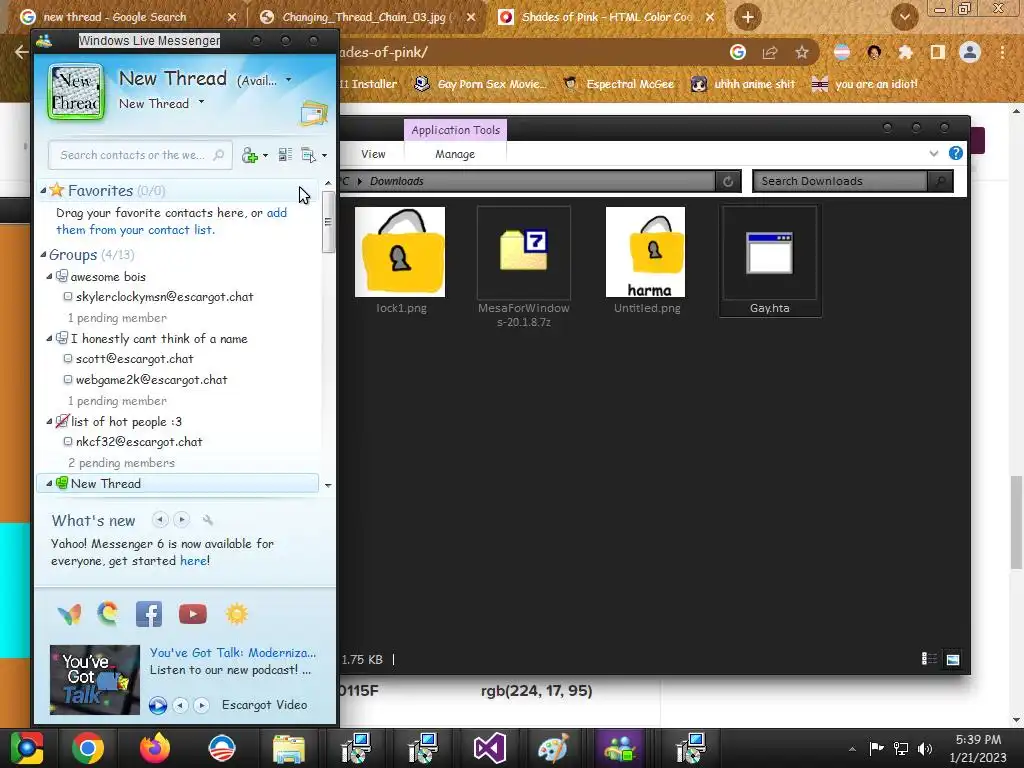This screenshot has width=1024, height=768.
Task: Refresh the Downloads folder
Action: coord(728,182)
